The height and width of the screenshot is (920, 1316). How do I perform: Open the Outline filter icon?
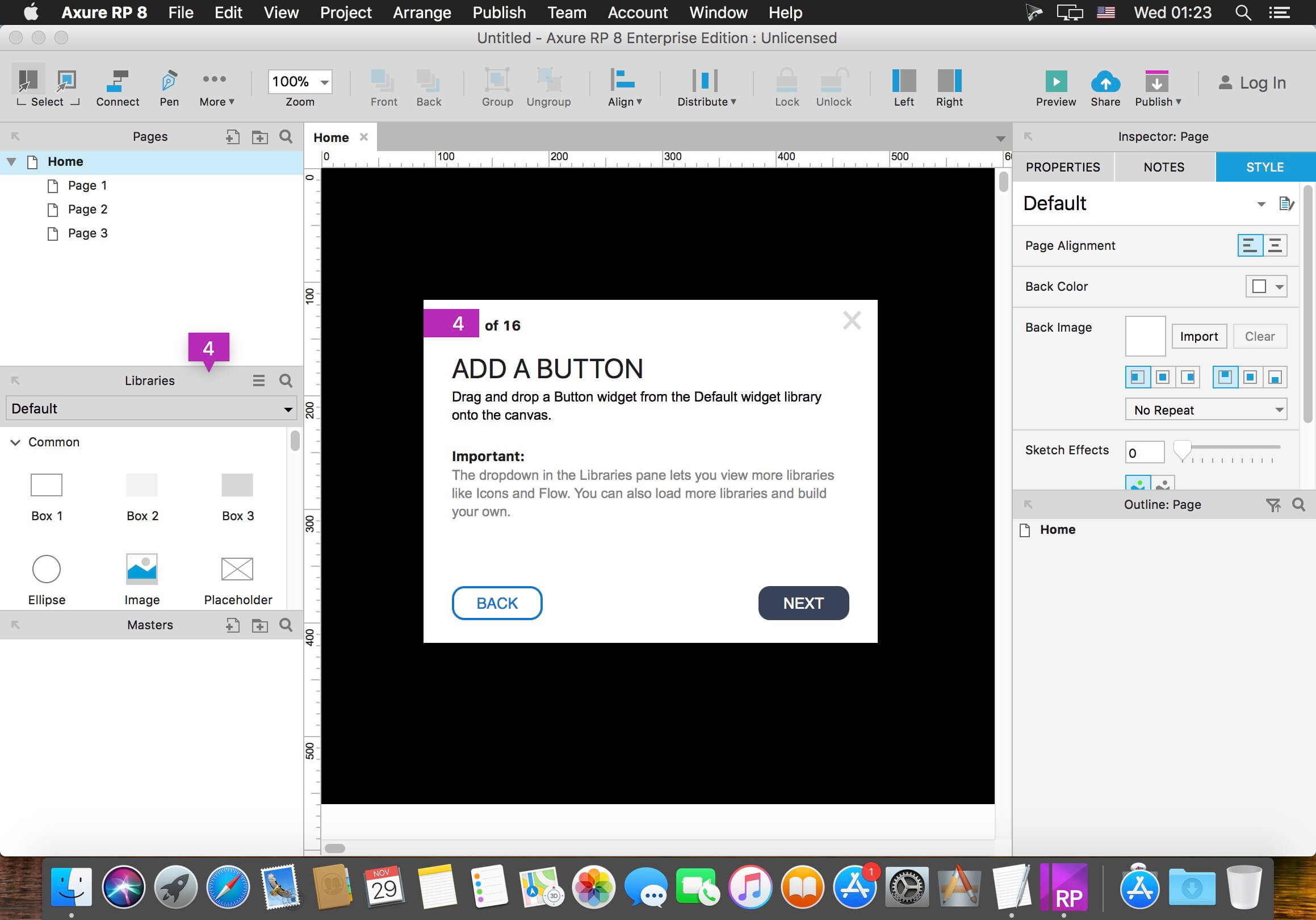[x=1272, y=504]
